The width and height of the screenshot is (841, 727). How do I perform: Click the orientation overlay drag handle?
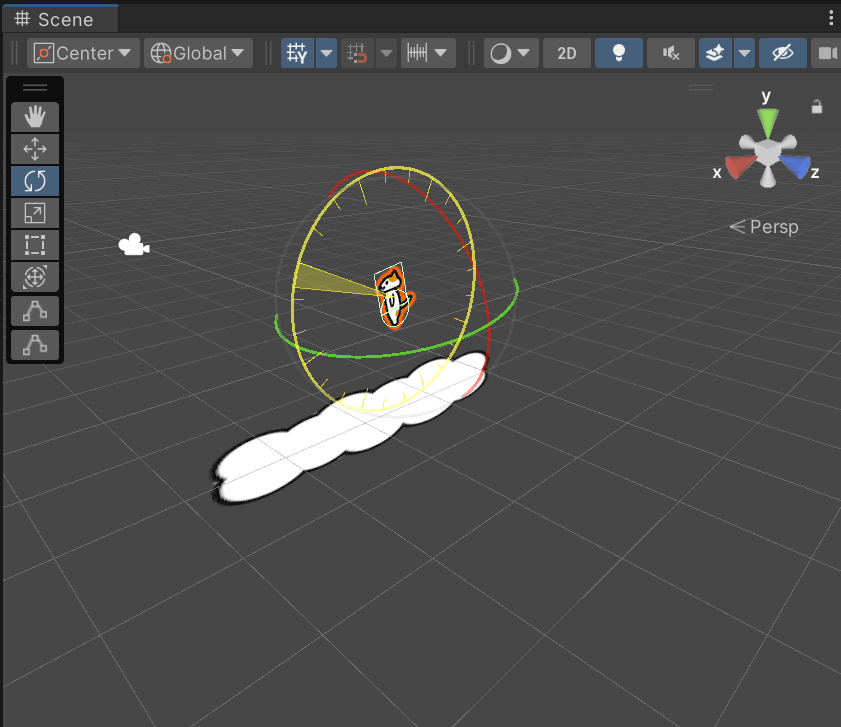[700, 87]
